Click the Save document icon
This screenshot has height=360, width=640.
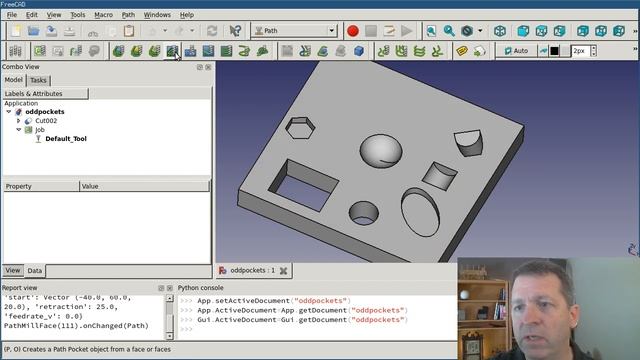(x=51, y=31)
